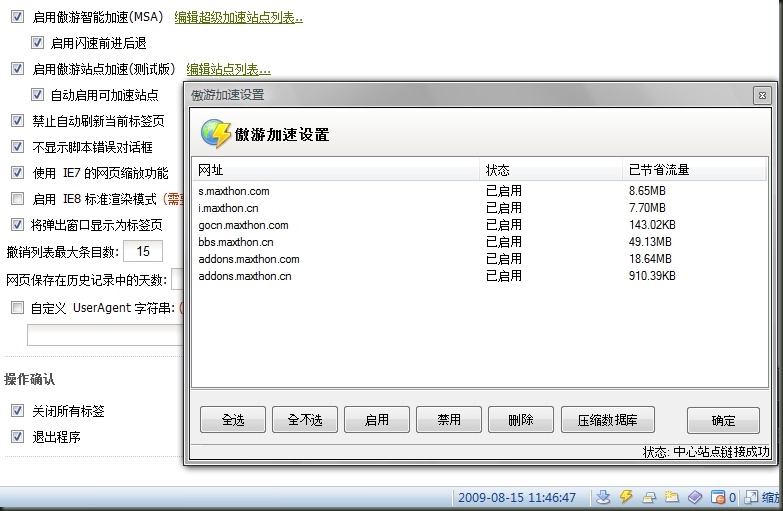Image resolution: width=783 pixels, height=511 pixels.
Task: Toggle 启用傲游智能加速(MSA) checkbox
Action: click(x=17, y=16)
